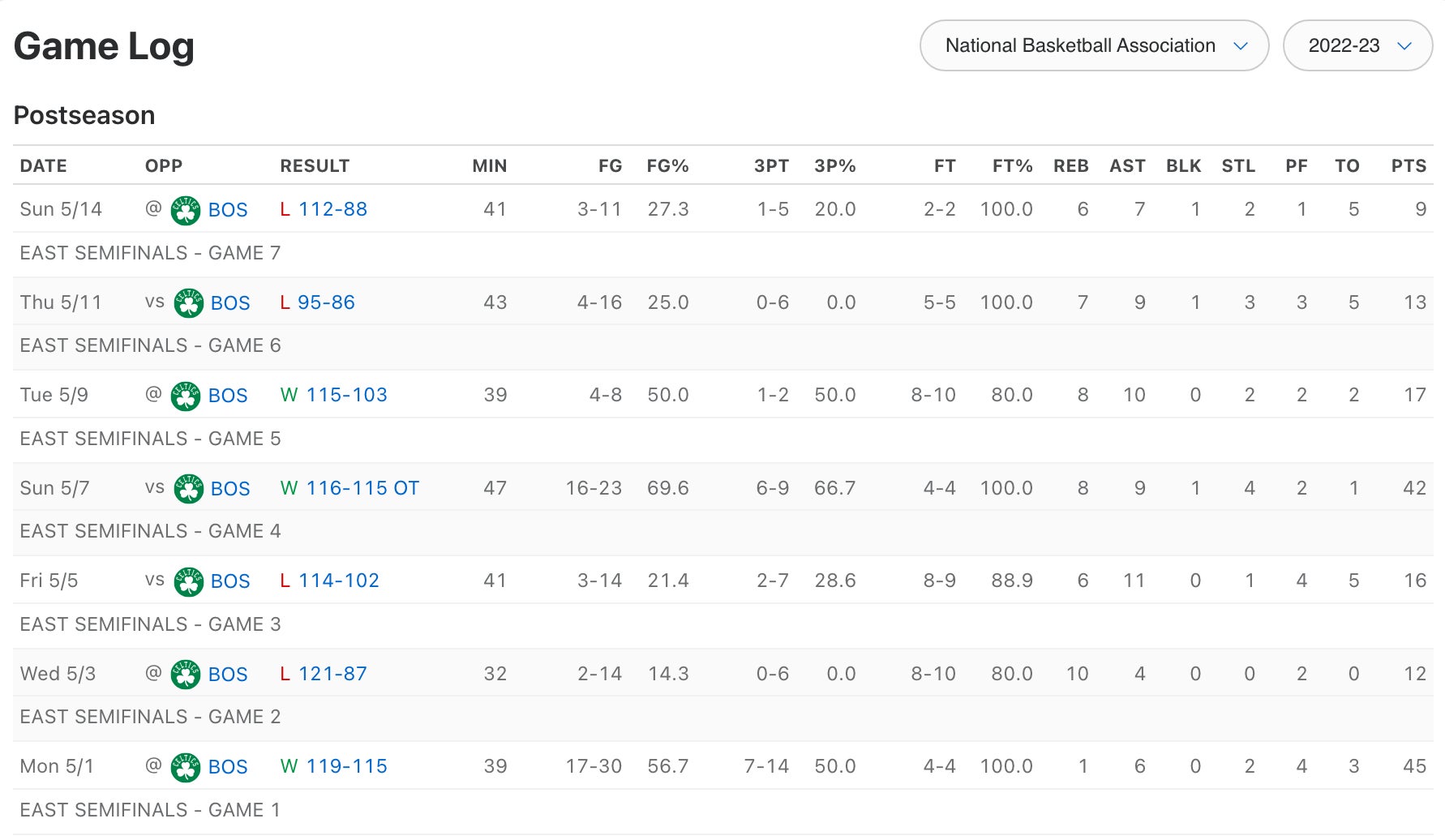The width and height of the screenshot is (1445, 840).
Task: Click the BOS team link for Wed 5/3
Action: pyautogui.click(x=228, y=675)
